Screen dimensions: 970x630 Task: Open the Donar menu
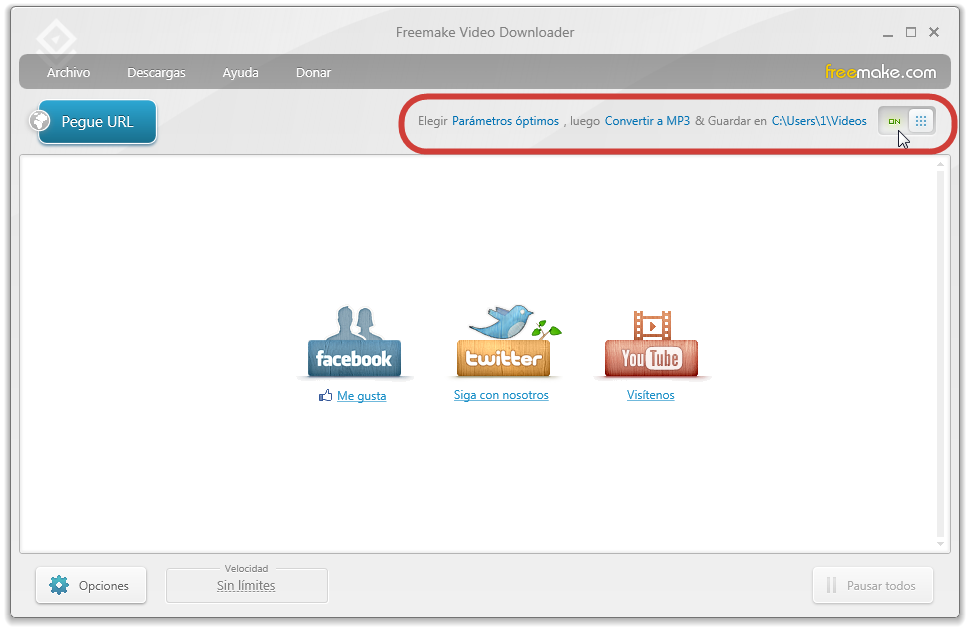click(313, 72)
